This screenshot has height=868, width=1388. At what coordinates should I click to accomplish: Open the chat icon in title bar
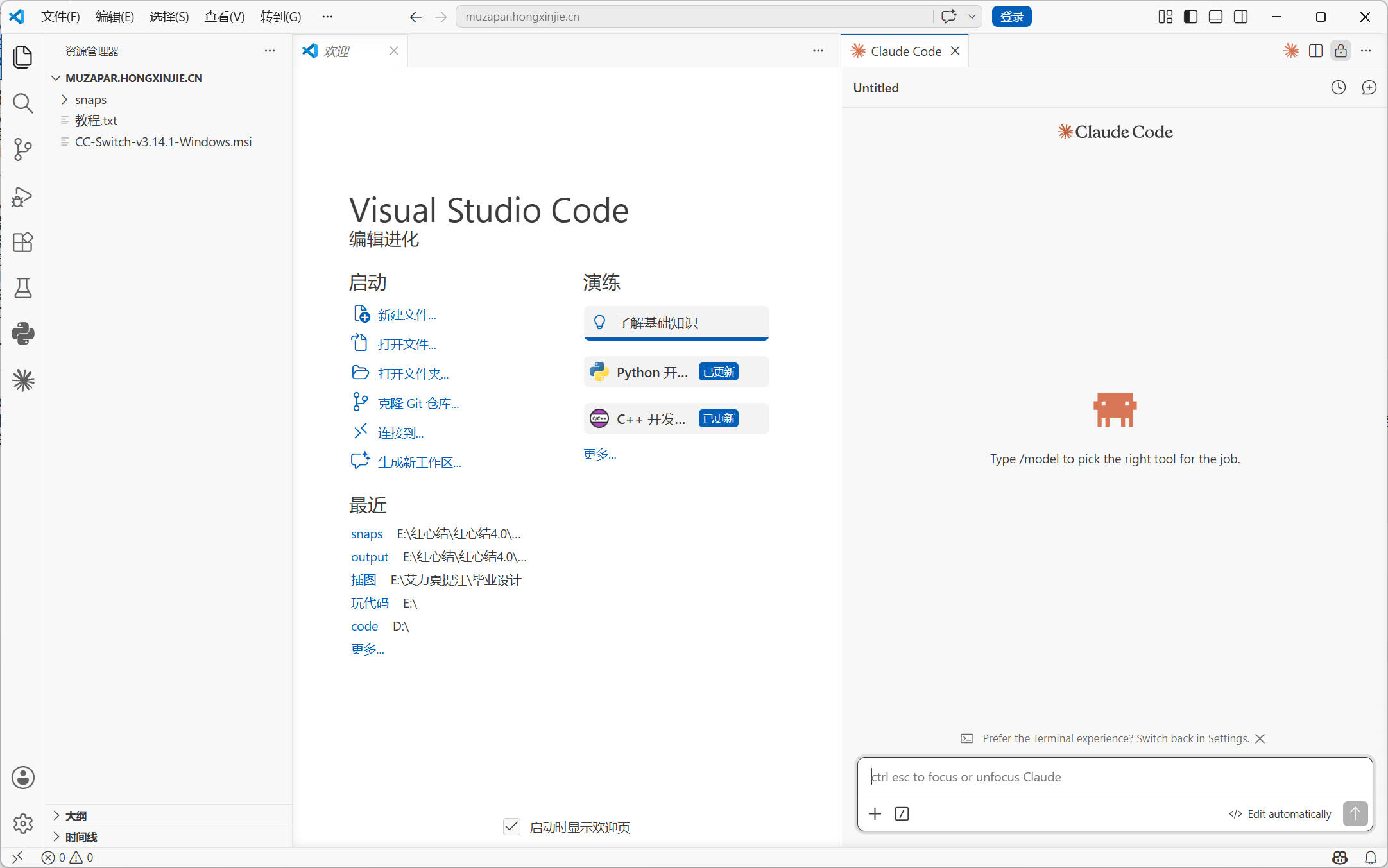click(x=948, y=17)
